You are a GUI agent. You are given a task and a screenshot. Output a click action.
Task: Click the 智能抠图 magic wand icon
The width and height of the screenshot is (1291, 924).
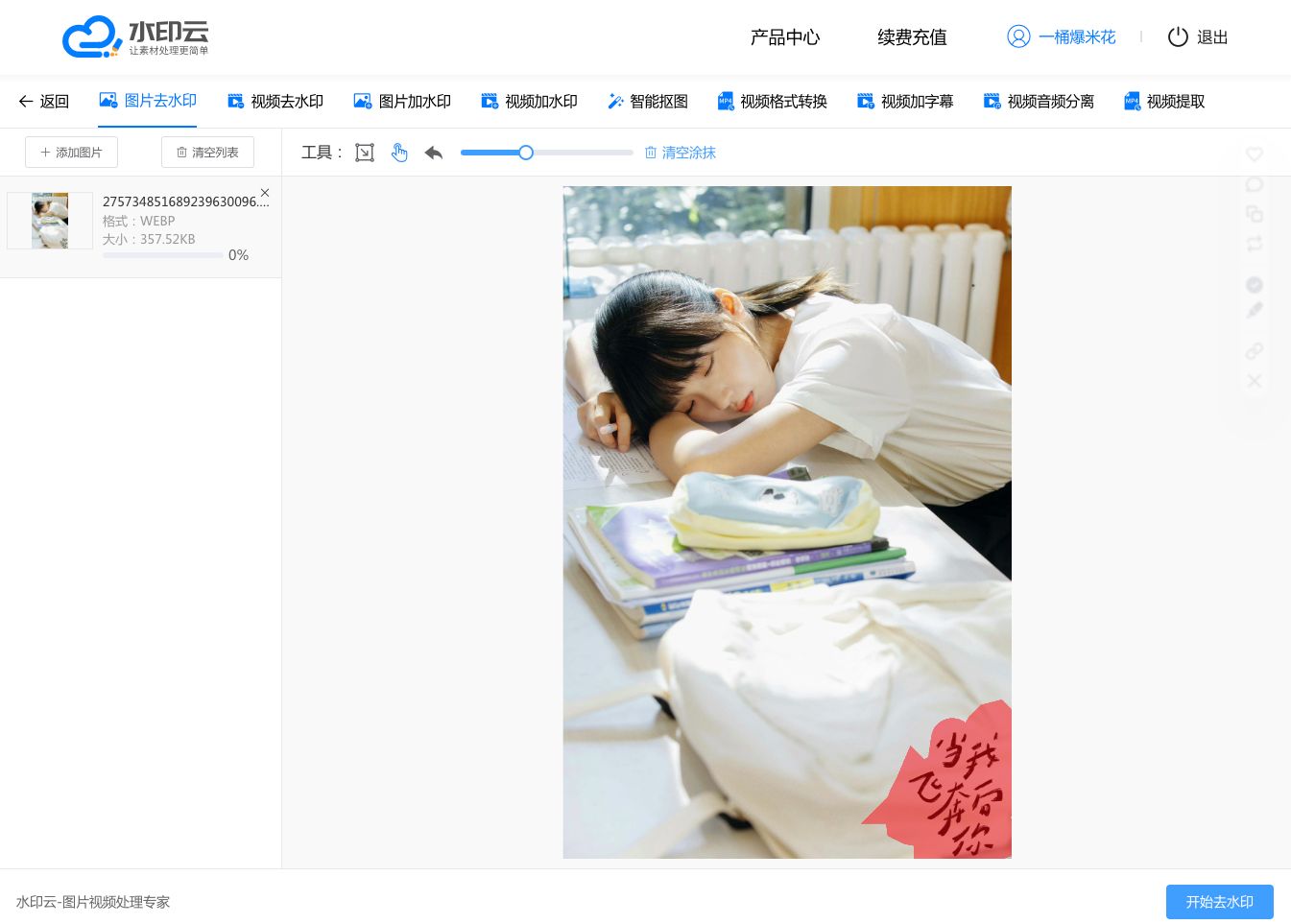(615, 101)
